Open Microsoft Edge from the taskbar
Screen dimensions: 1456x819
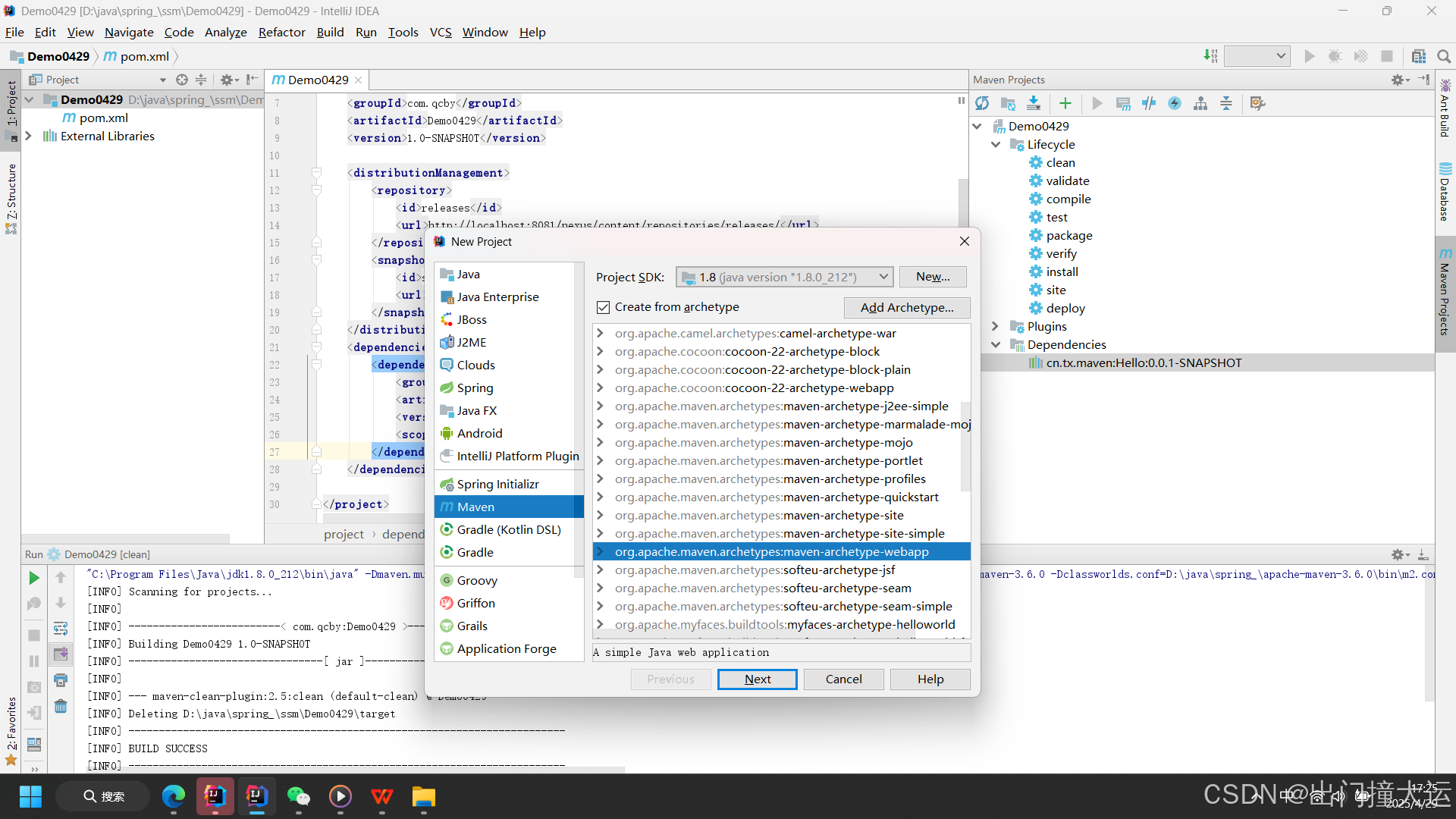174,796
